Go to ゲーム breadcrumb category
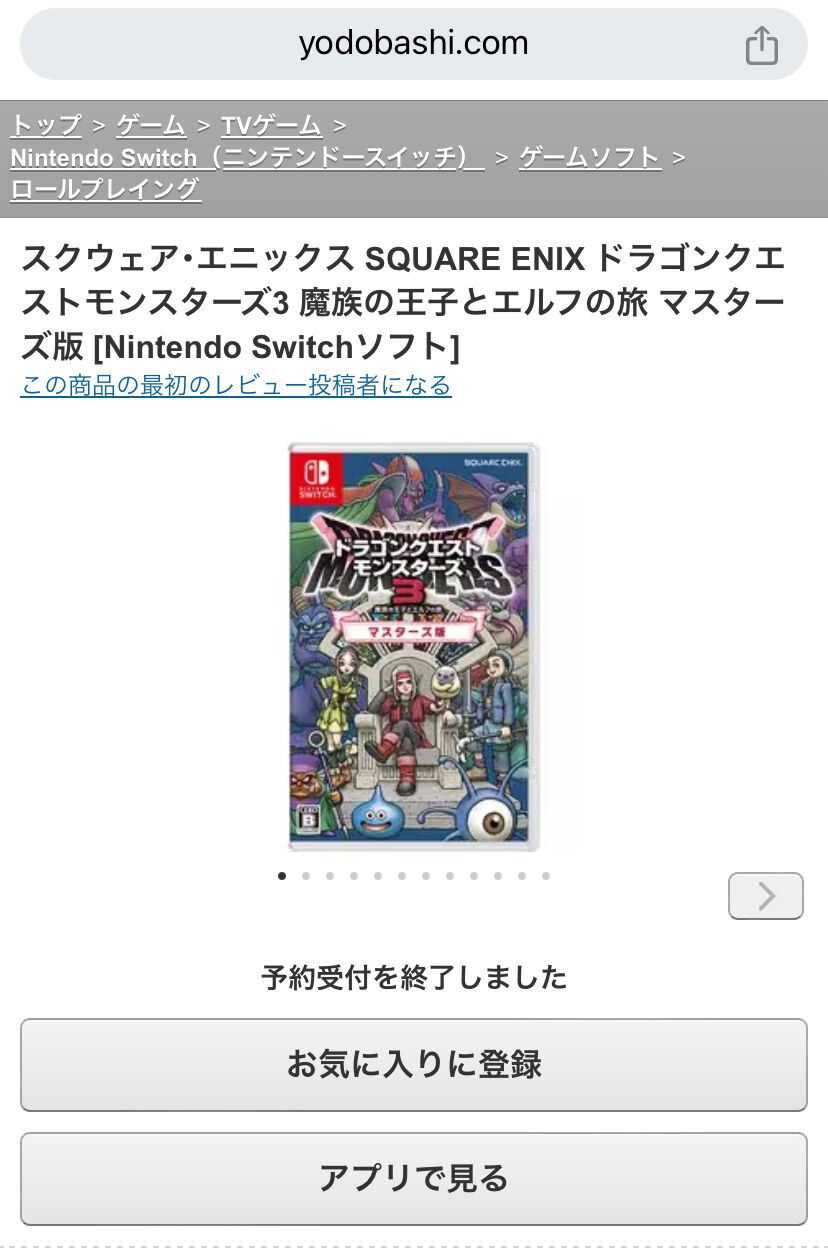 coord(151,125)
